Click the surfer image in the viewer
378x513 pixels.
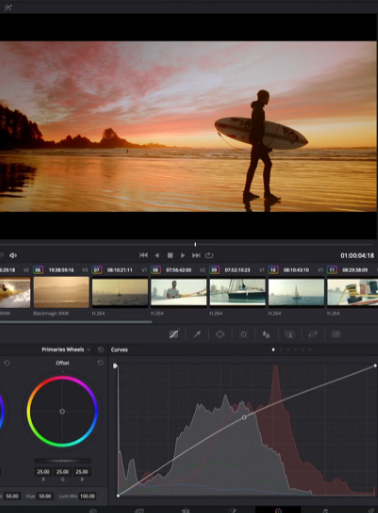click(x=188, y=126)
